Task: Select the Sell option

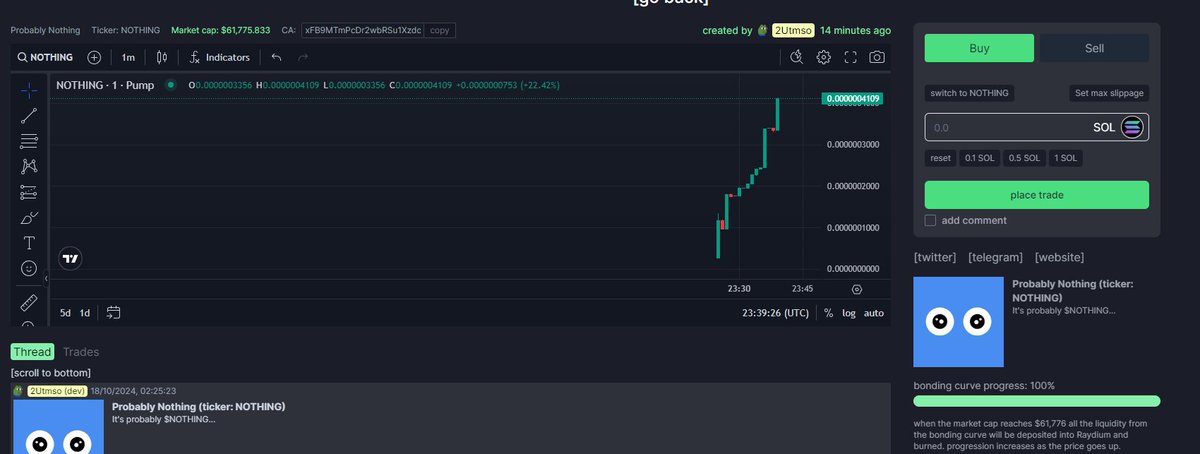Action: coord(1094,48)
